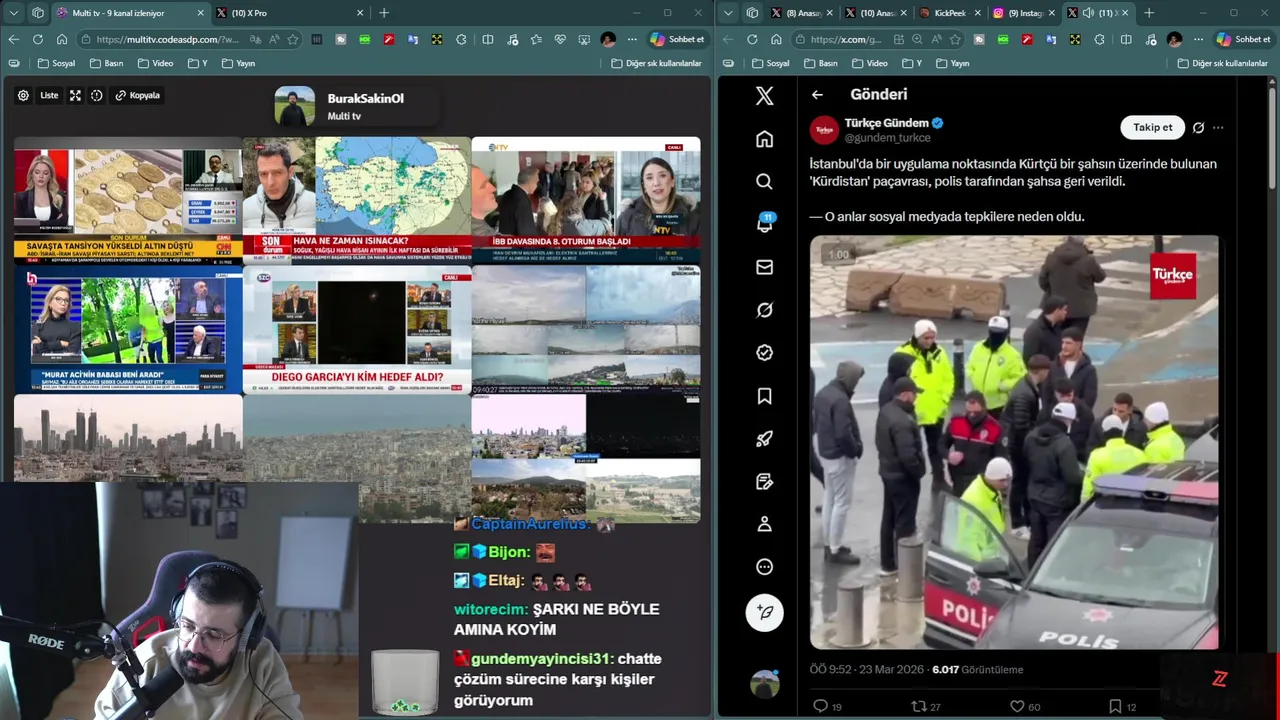This screenshot has height=720, width=1280.
Task: Refresh the Multi tv browser page
Action: coord(37,39)
